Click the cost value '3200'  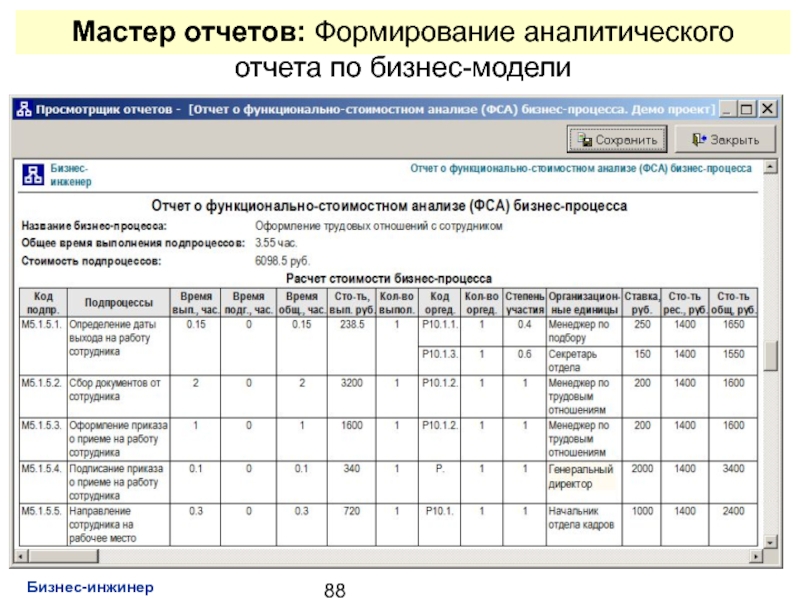(x=352, y=383)
